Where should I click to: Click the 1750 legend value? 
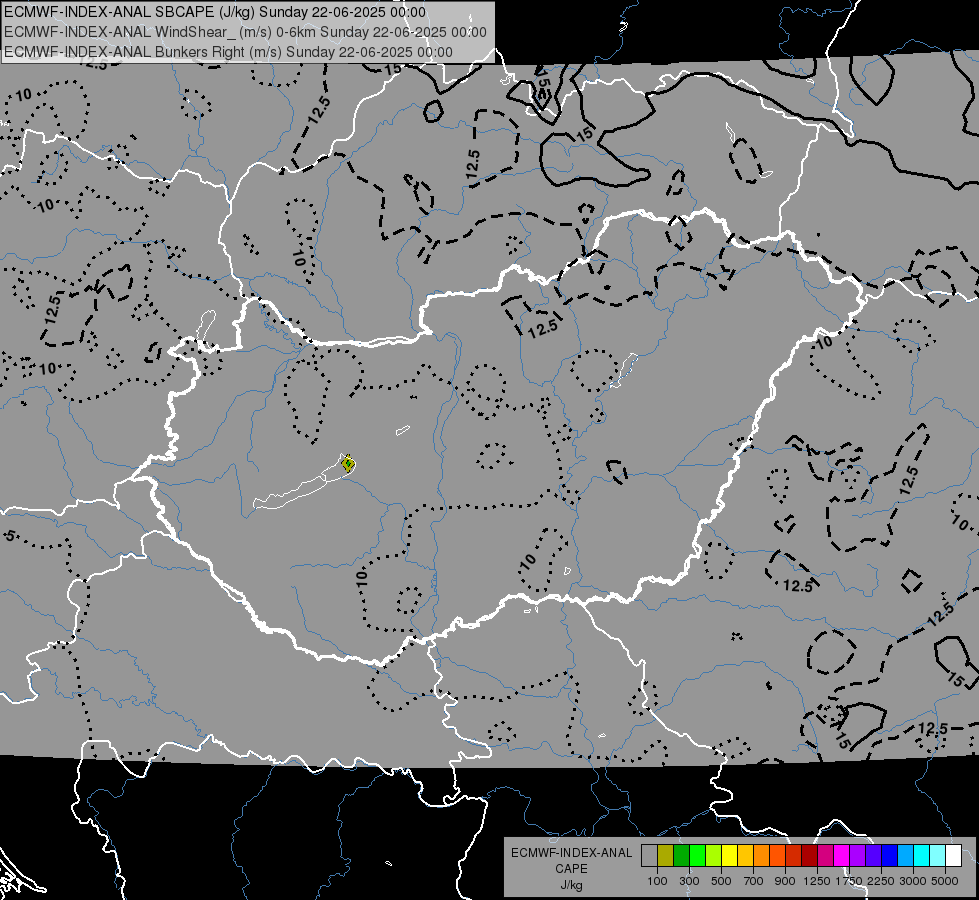coord(849,881)
